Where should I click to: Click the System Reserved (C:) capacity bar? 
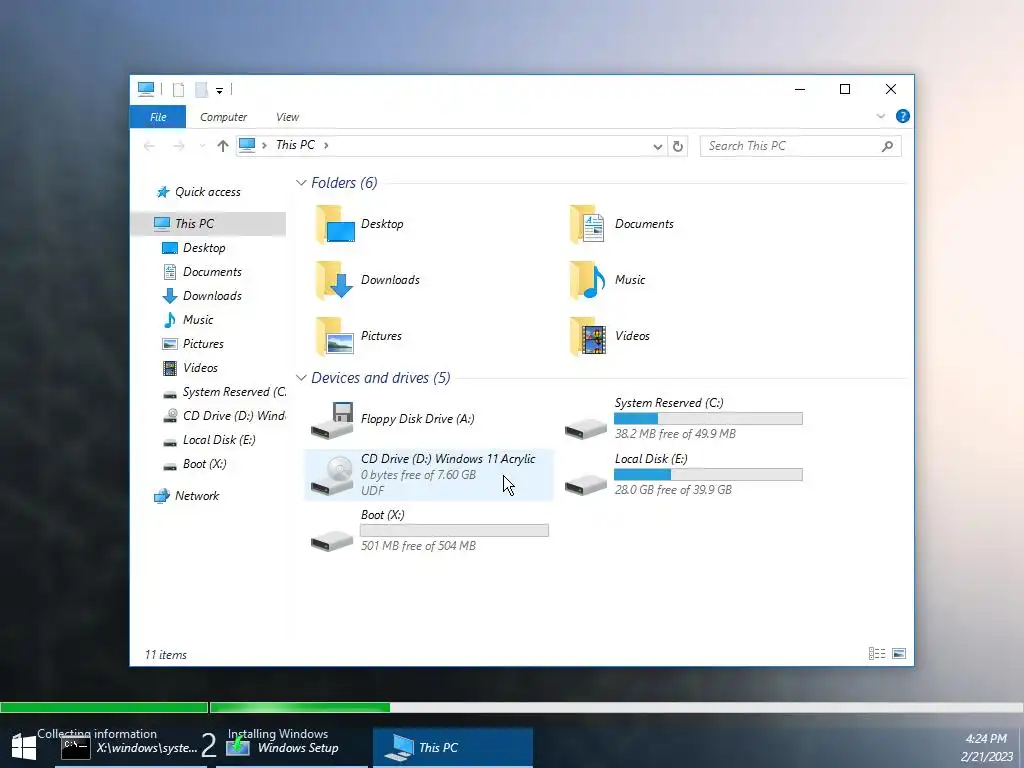tap(709, 419)
